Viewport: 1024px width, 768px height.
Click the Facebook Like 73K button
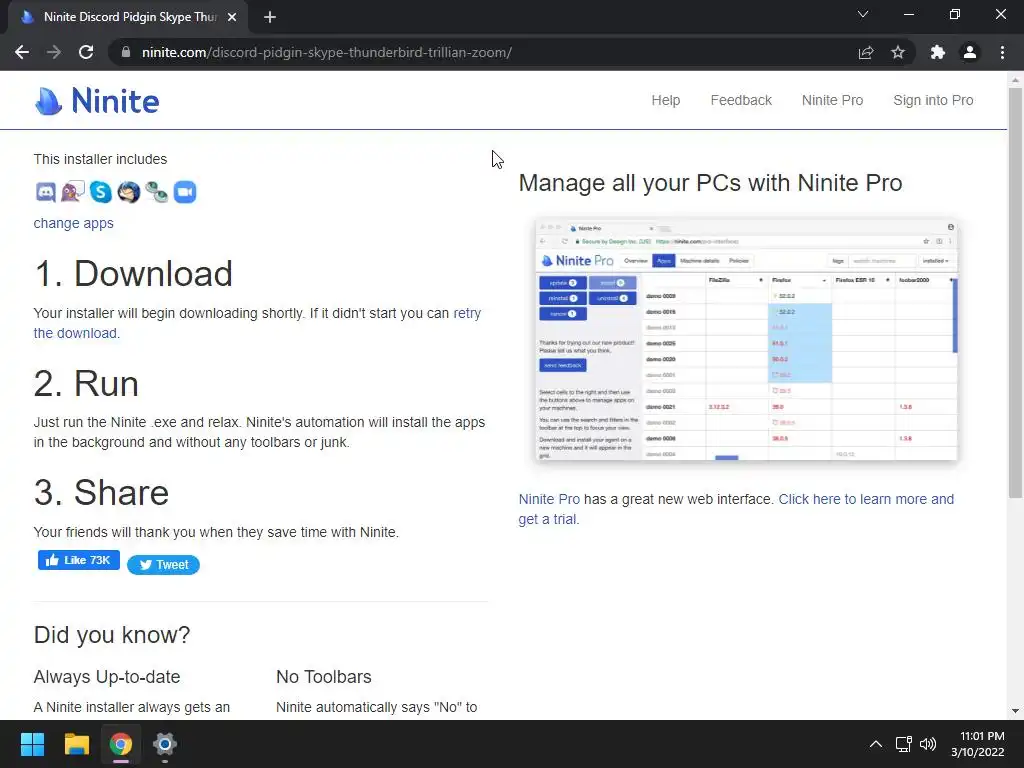78,560
